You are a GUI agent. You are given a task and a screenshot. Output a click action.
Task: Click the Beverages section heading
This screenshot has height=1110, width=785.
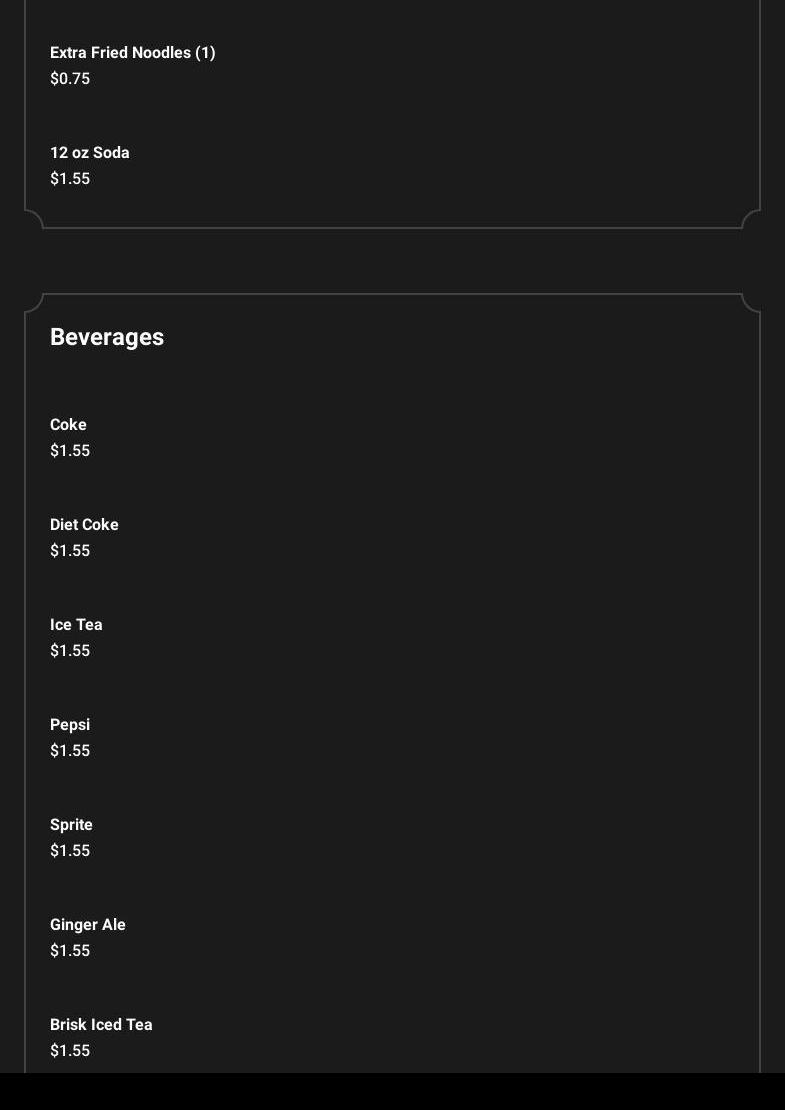click(107, 337)
